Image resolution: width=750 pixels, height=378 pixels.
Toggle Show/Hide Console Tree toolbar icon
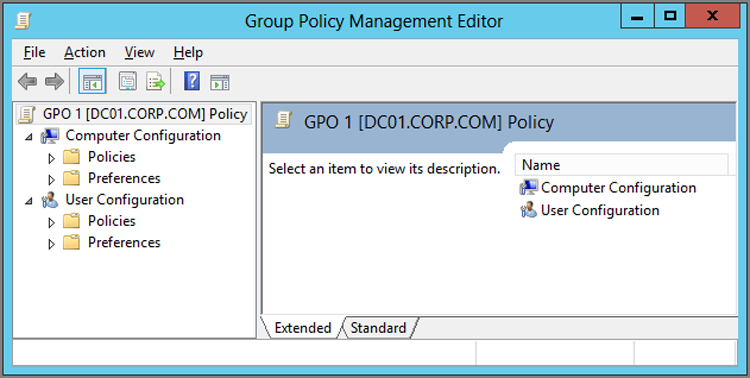92,81
